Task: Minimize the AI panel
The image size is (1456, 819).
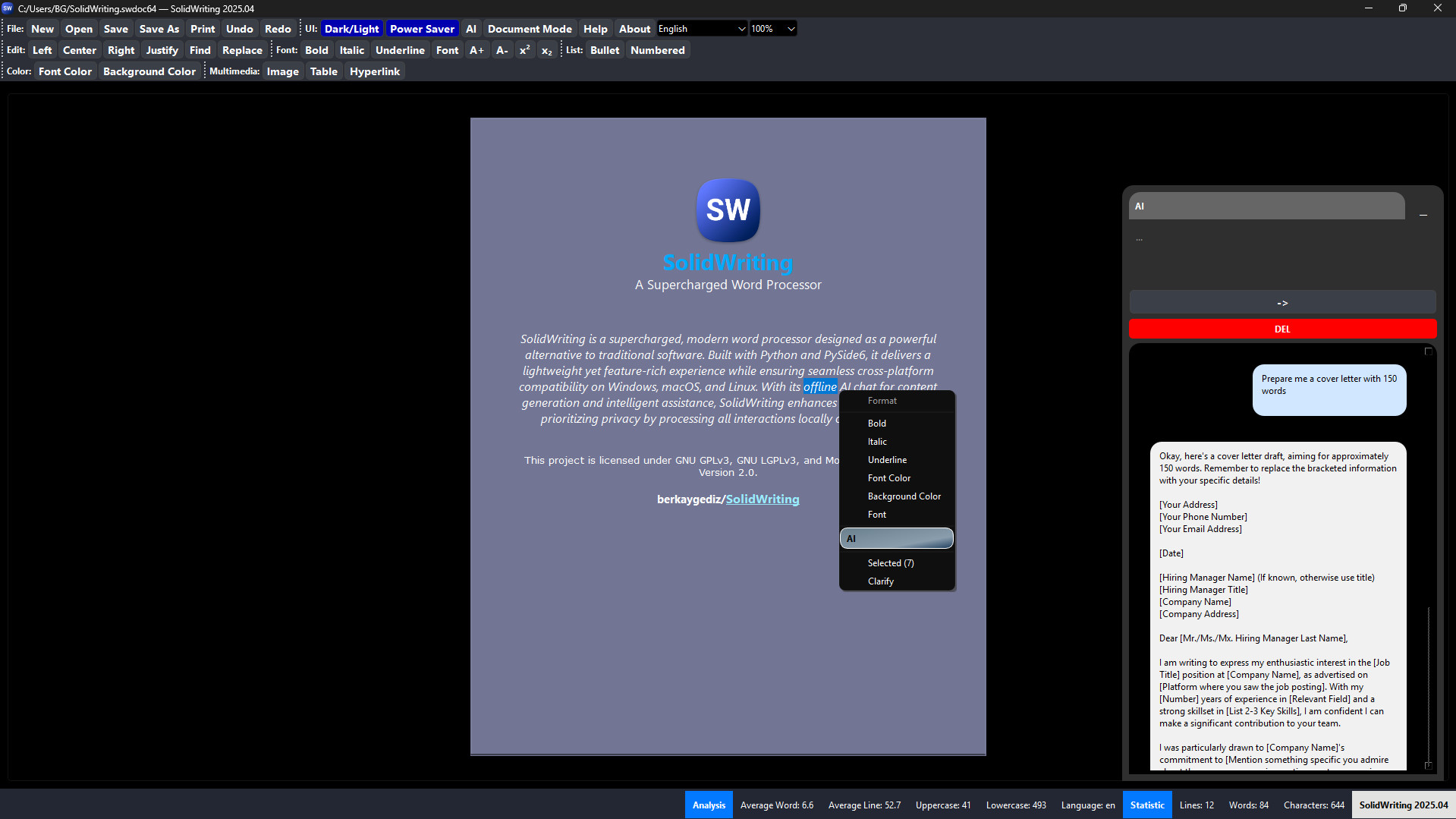Action: point(1423,216)
